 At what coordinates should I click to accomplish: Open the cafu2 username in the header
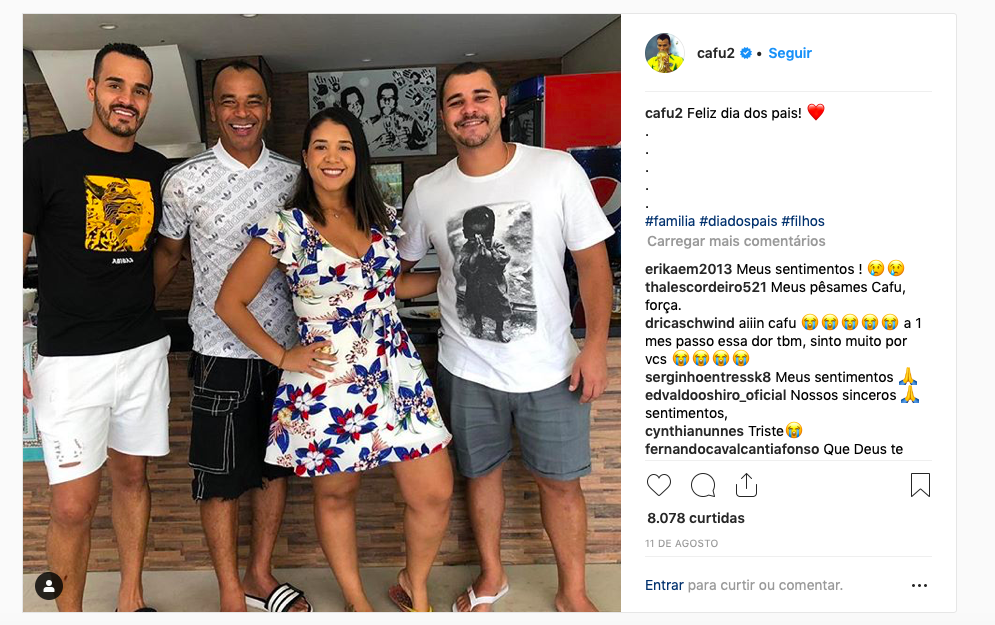pyautogui.click(x=716, y=53)
